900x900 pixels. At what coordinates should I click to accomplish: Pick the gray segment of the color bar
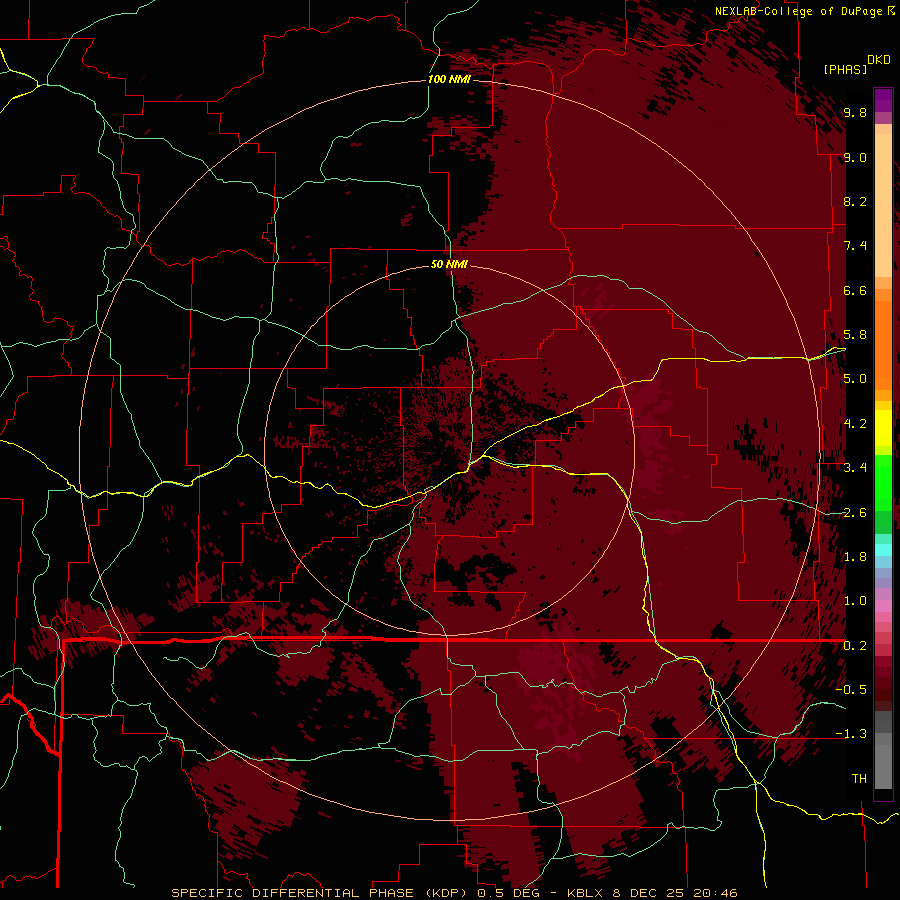tap(883, 751)
